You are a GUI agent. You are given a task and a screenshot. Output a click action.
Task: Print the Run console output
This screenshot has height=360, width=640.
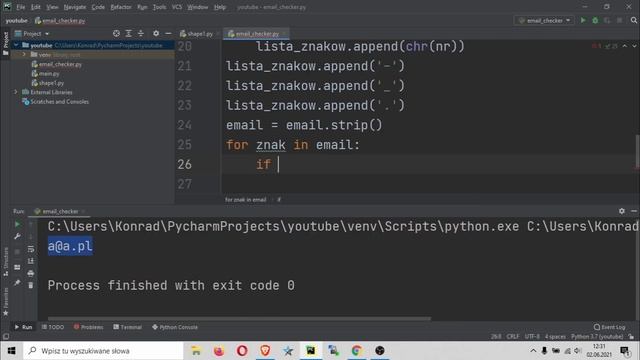[x=31, y=273]
